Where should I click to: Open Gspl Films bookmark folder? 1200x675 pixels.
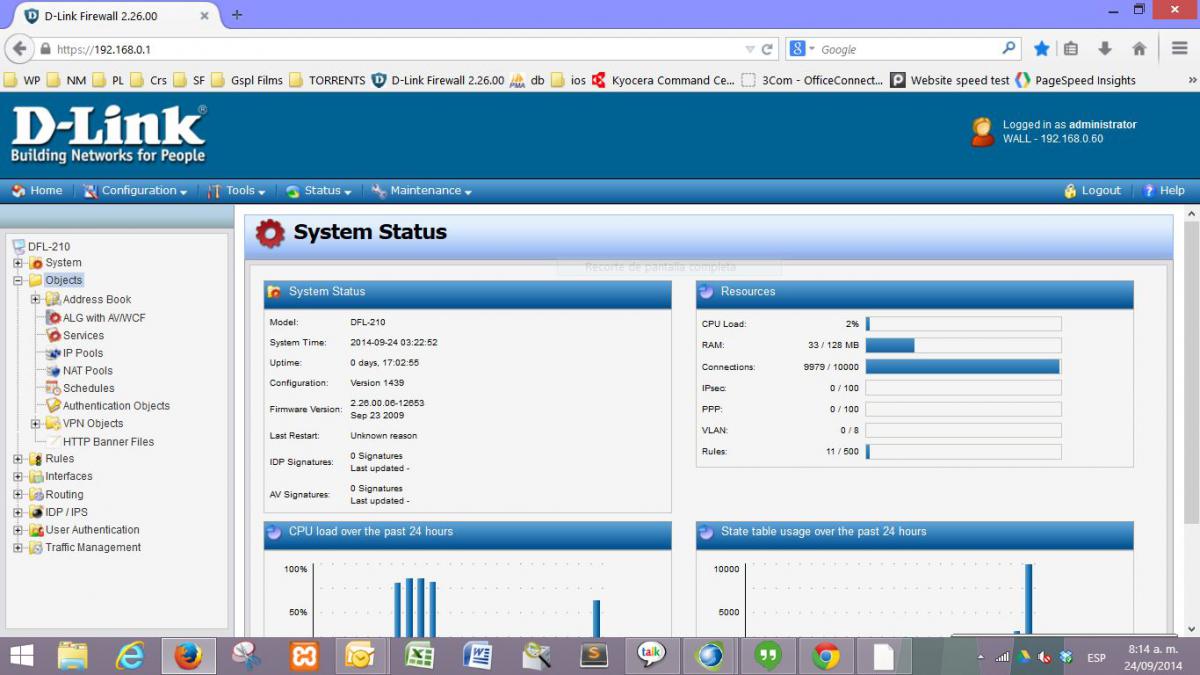(x=247, y=80)
